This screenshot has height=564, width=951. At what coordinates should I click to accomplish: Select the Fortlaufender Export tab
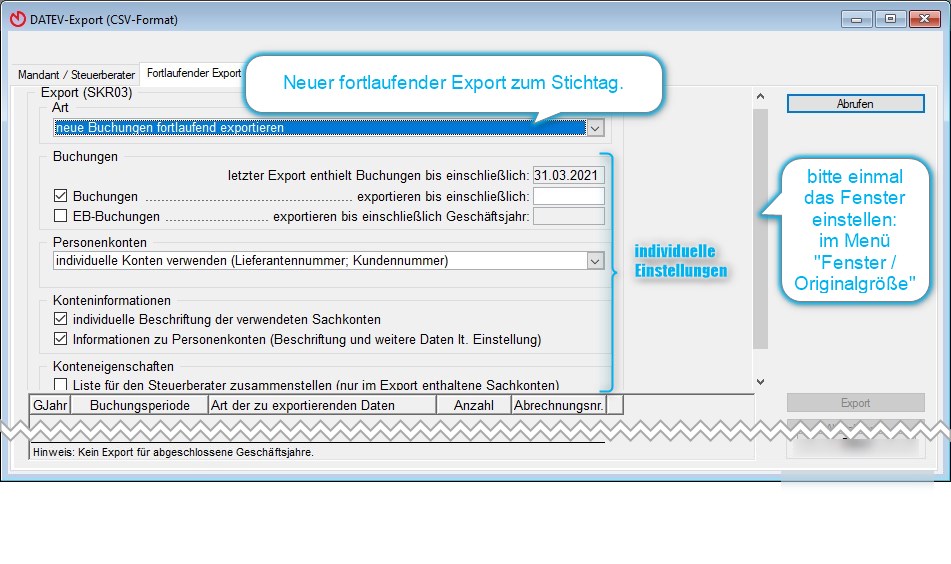(193, 73)
